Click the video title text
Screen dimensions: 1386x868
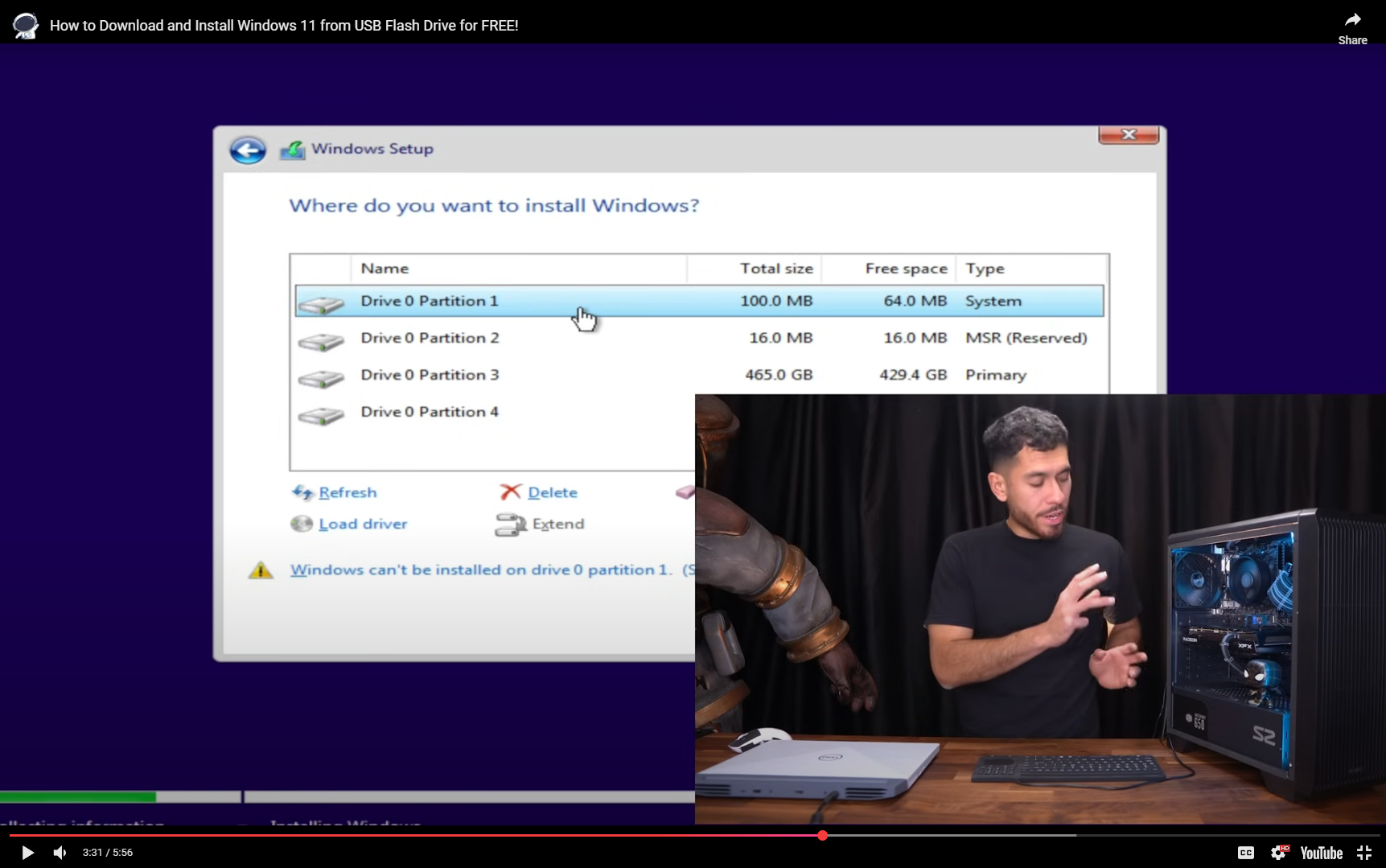(284, 26)
